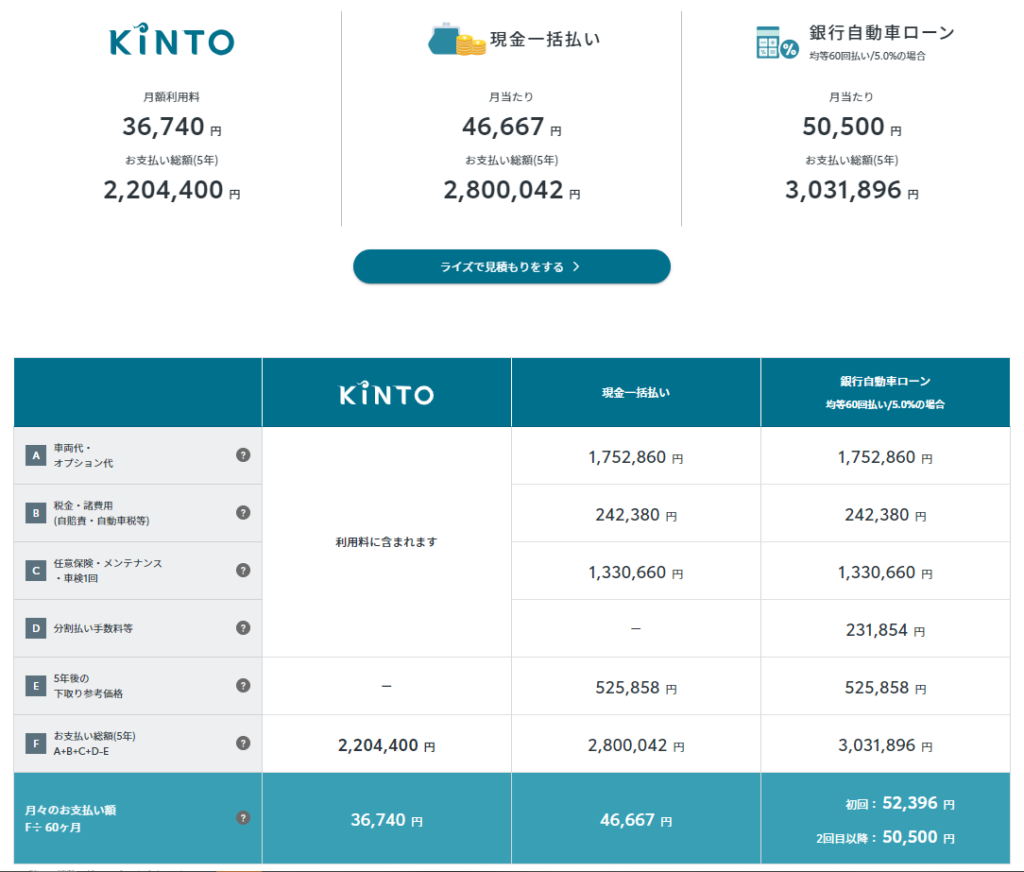1024x872 pixels.
Task: Show help for お支払い総額(5年) table row
Action: [x=243, y=743]
